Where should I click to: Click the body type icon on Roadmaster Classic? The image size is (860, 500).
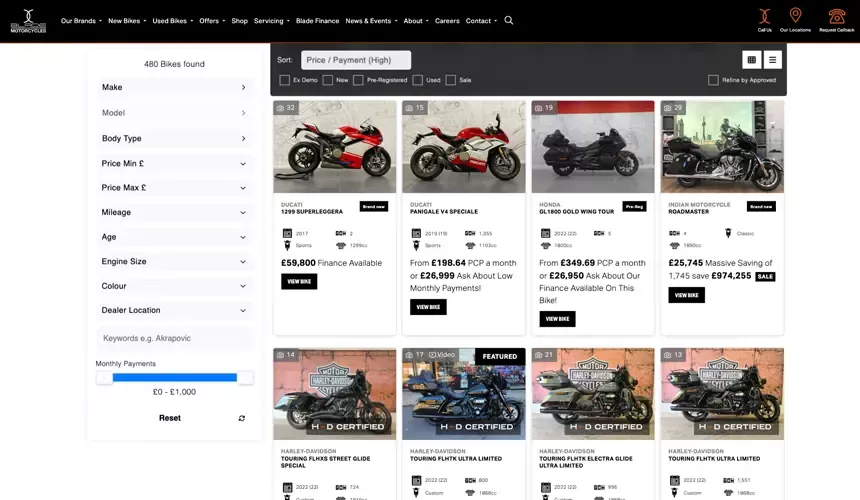(728, 233)
